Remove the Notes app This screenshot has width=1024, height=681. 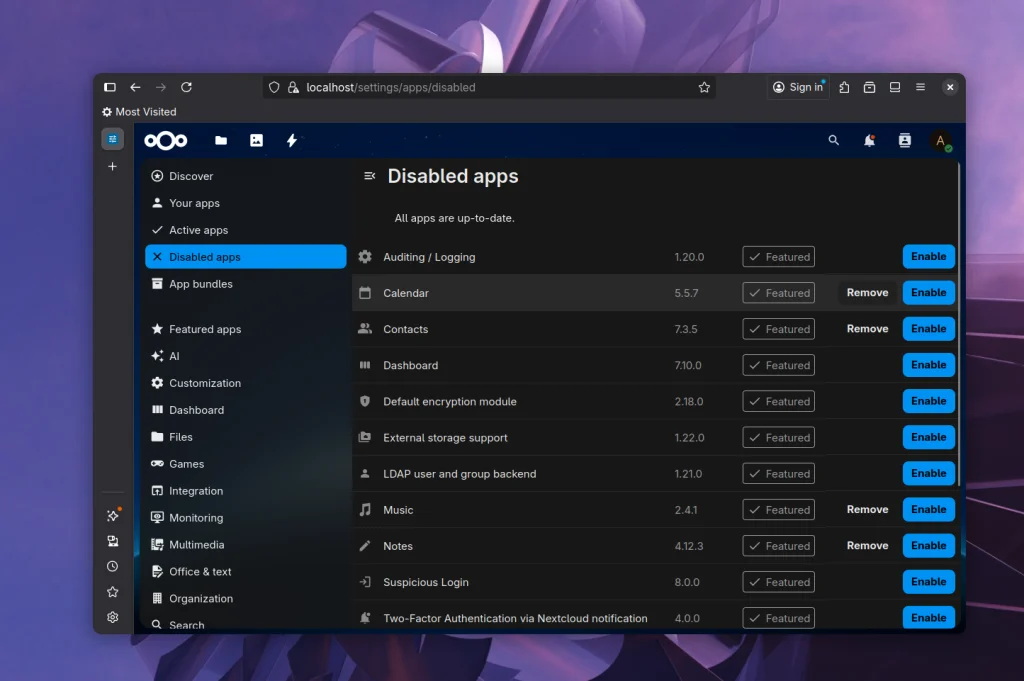[867, 546]
